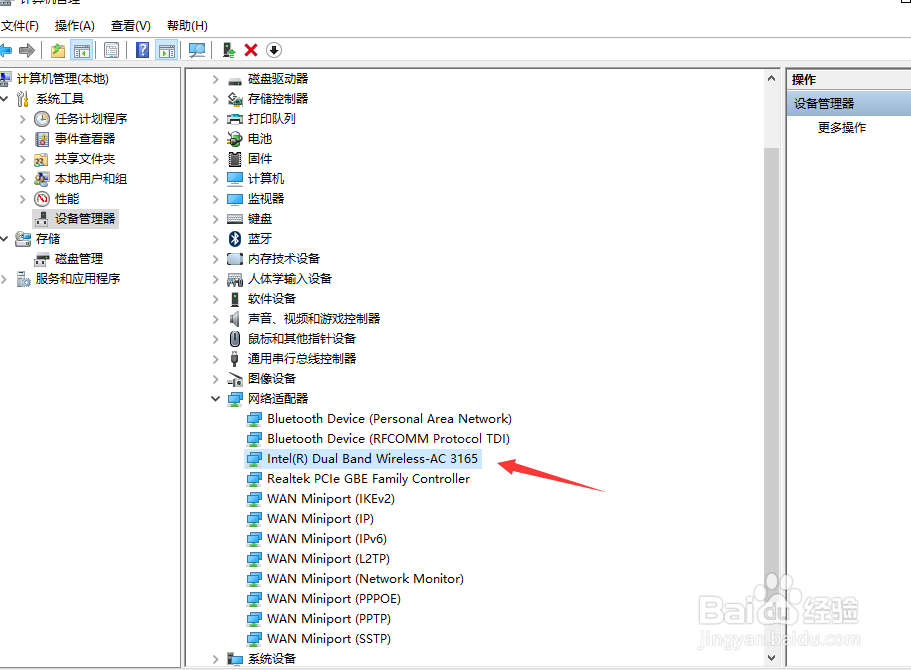The width and height of the screenshot is (911, 670).
Task: Toggle the Show/Hide Action Pane icon
Action: (167, 51)
